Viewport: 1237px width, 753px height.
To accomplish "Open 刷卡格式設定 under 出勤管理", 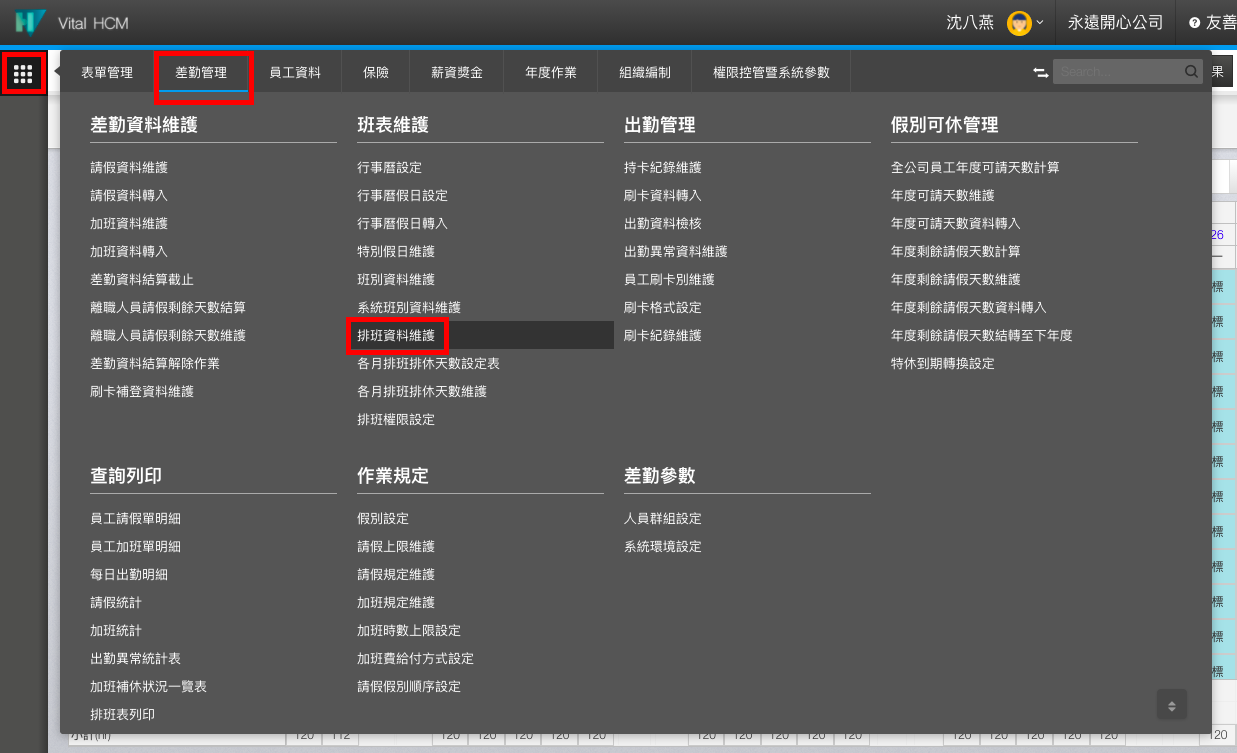I will pos(662,308).
